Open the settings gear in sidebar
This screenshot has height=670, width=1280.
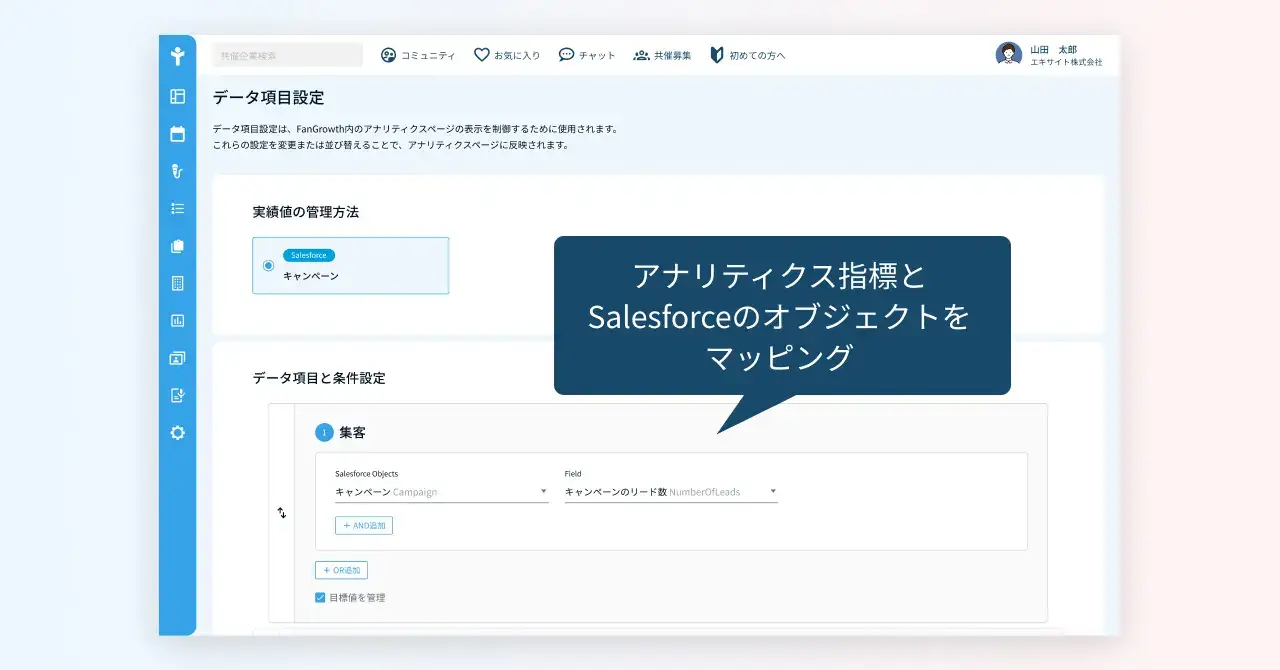coord(178,433)
